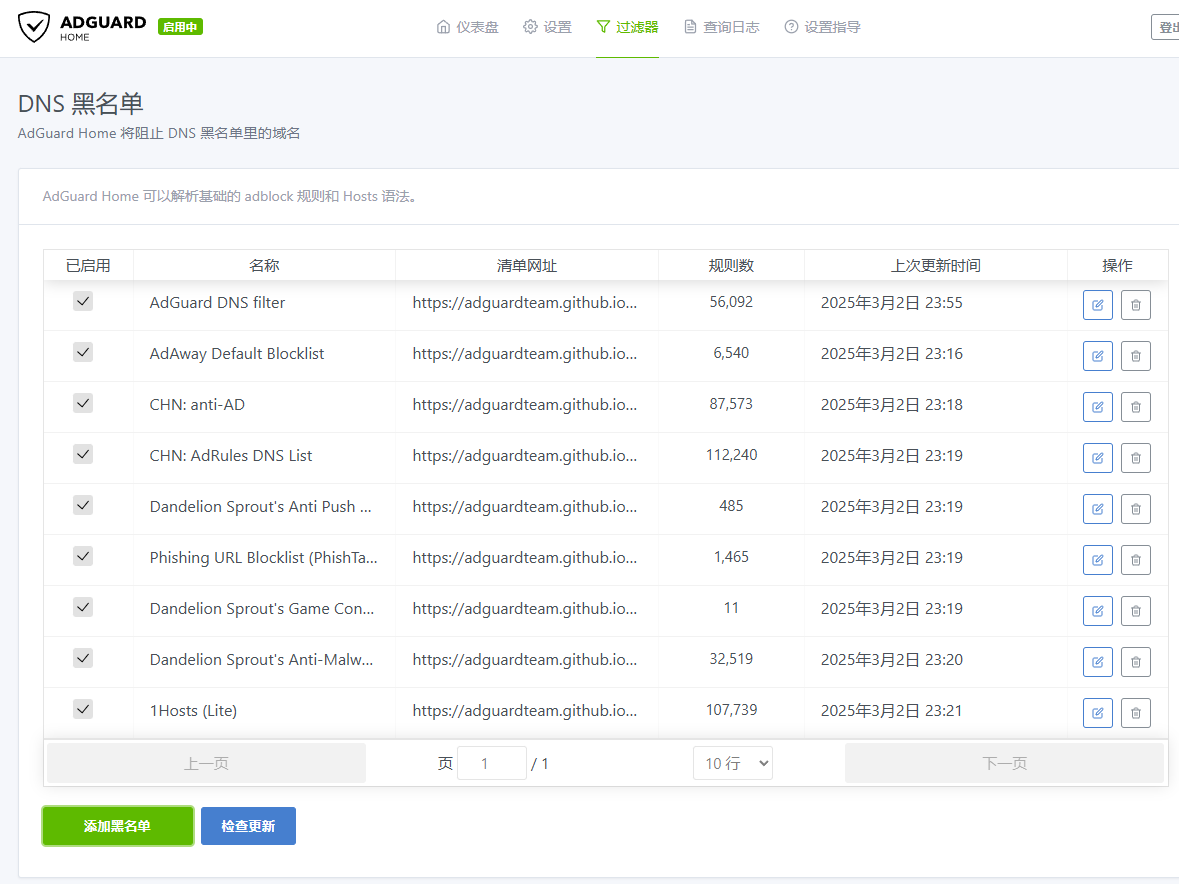Delete the CHN: anti-AD list
This screenshot has width=1179, height=884.
(x=1135, y=407)
